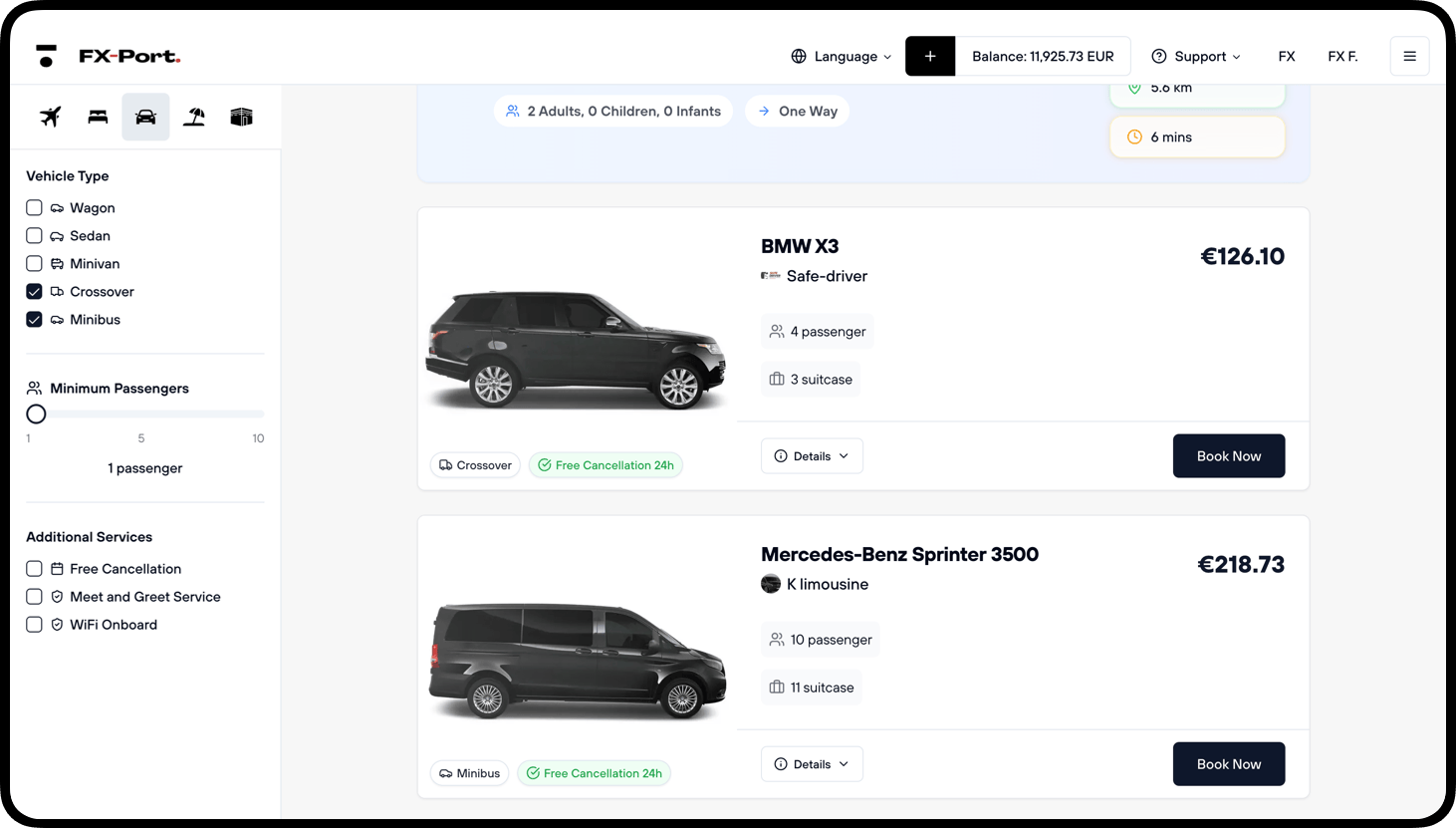Image resolution: width=1456 pixels, height=828 pixels.
Task: Enable the Free Cancellation service filter
Action: pos(34,568)
